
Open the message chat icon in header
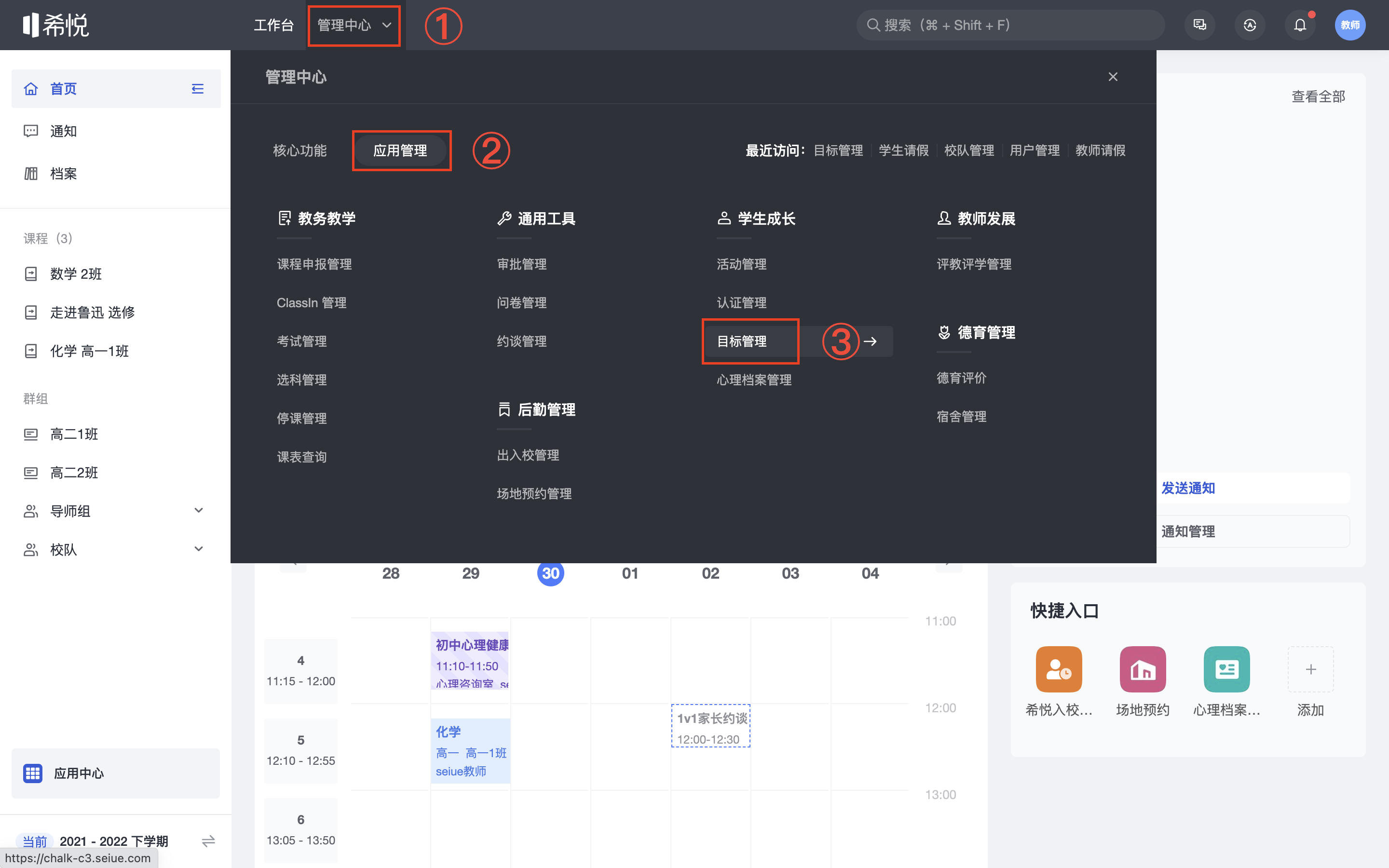click(x=1199, y=25)
